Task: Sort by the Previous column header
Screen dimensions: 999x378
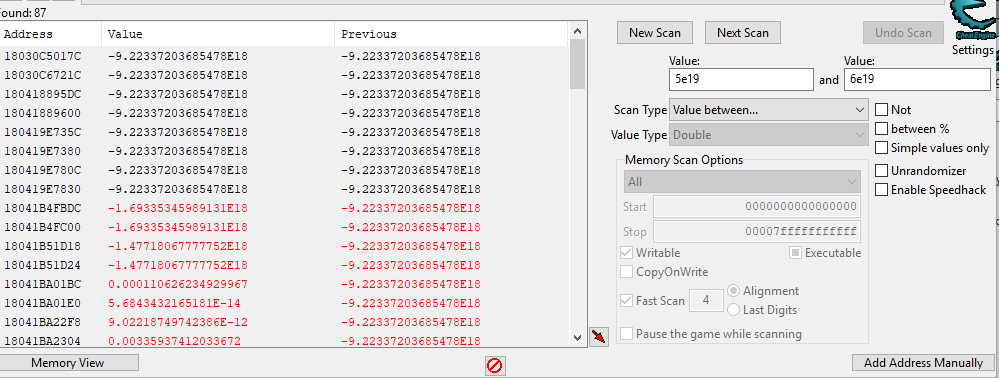Action: (450, 34)
